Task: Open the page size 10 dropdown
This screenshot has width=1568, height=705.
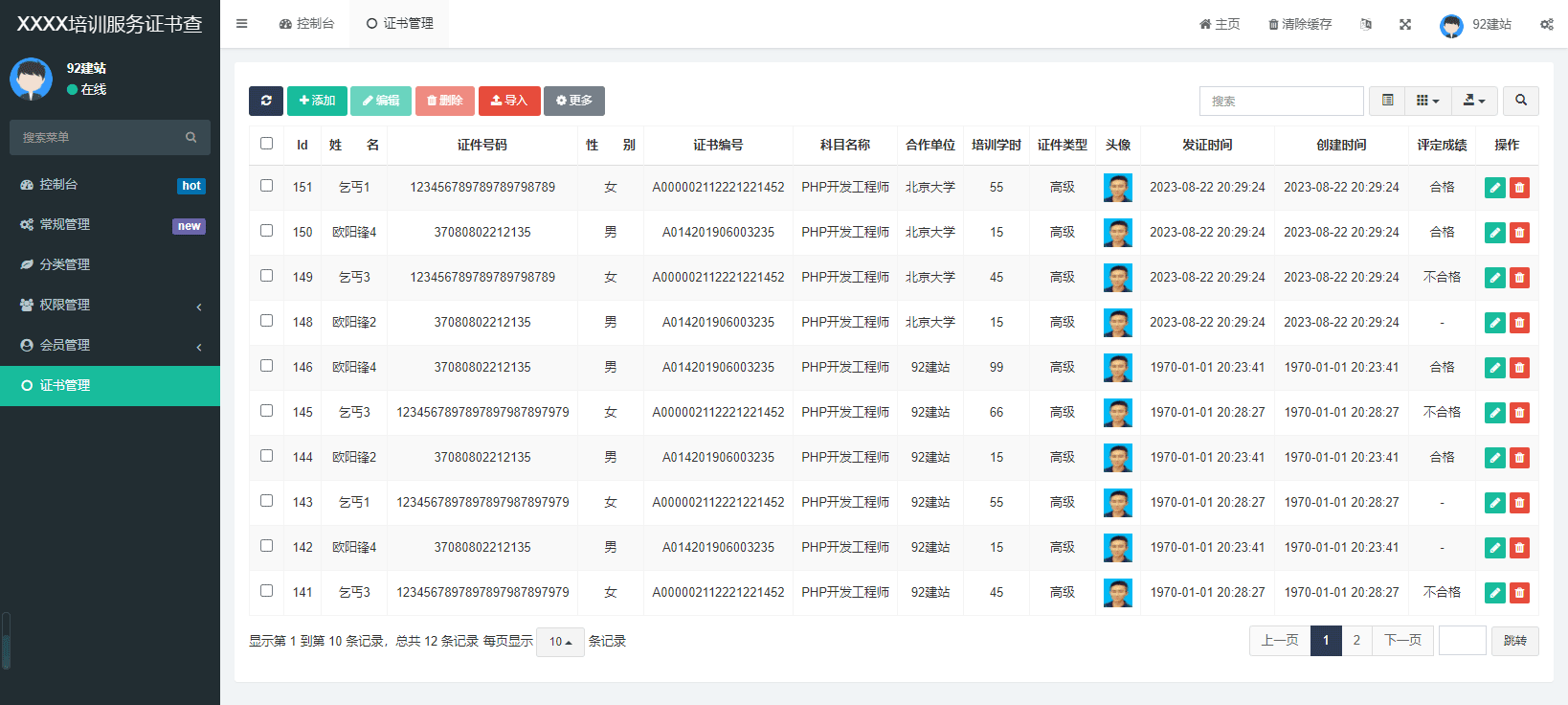Action: pyautogui.click(x=560, y=642)
